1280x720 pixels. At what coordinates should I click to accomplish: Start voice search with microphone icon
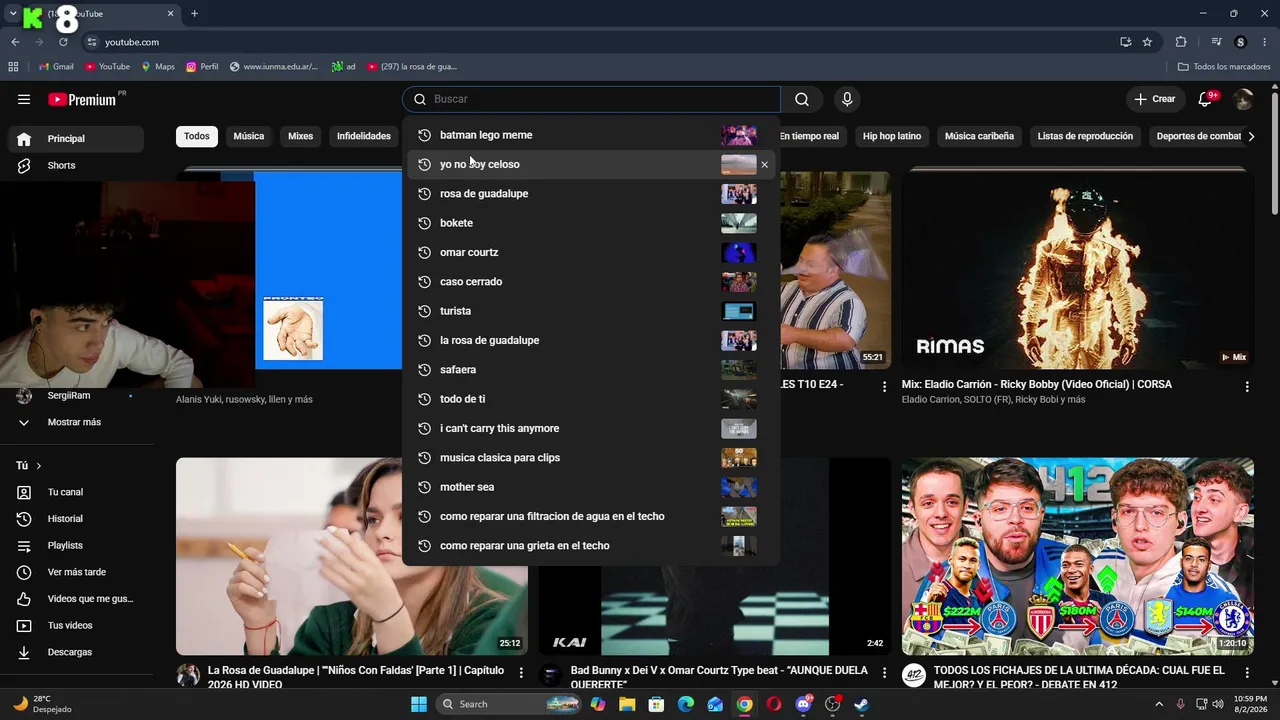coord(847,99)
